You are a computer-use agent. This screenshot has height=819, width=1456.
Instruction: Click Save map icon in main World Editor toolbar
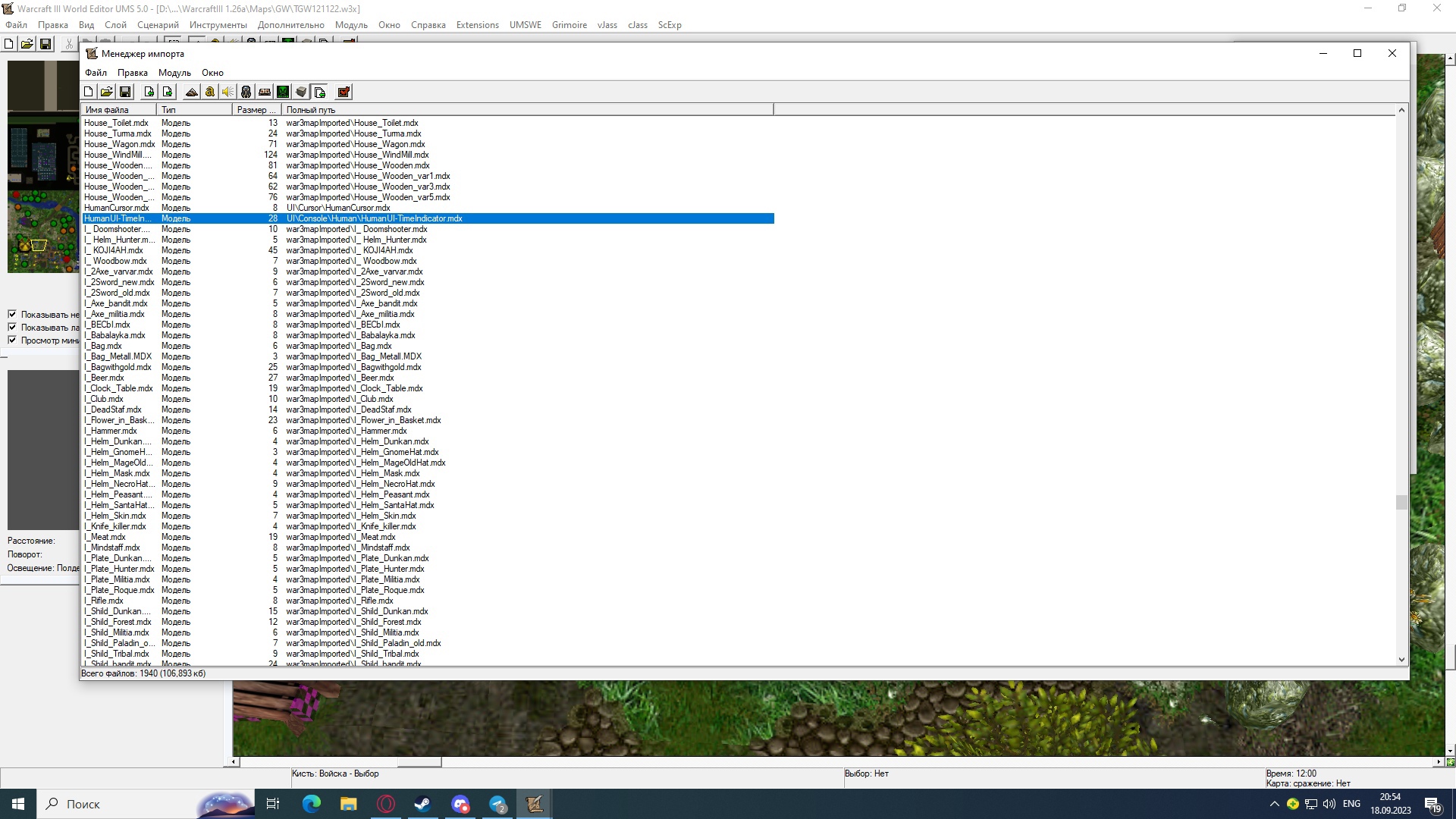pos(45,44)
